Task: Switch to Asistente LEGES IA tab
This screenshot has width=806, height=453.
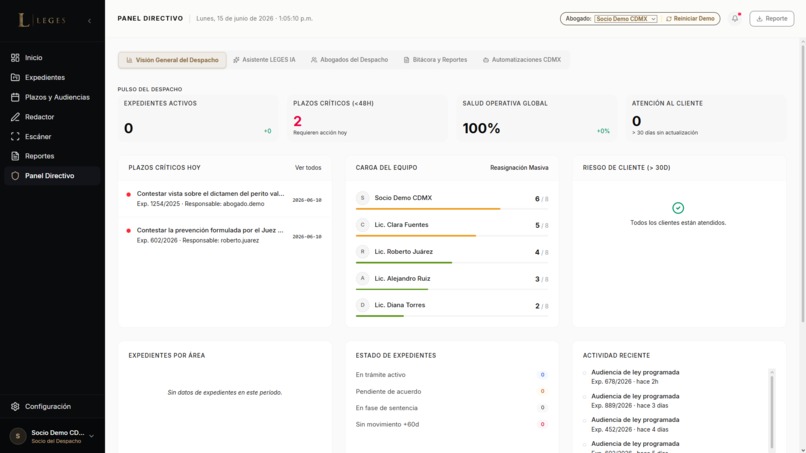Action: point(264,60)
